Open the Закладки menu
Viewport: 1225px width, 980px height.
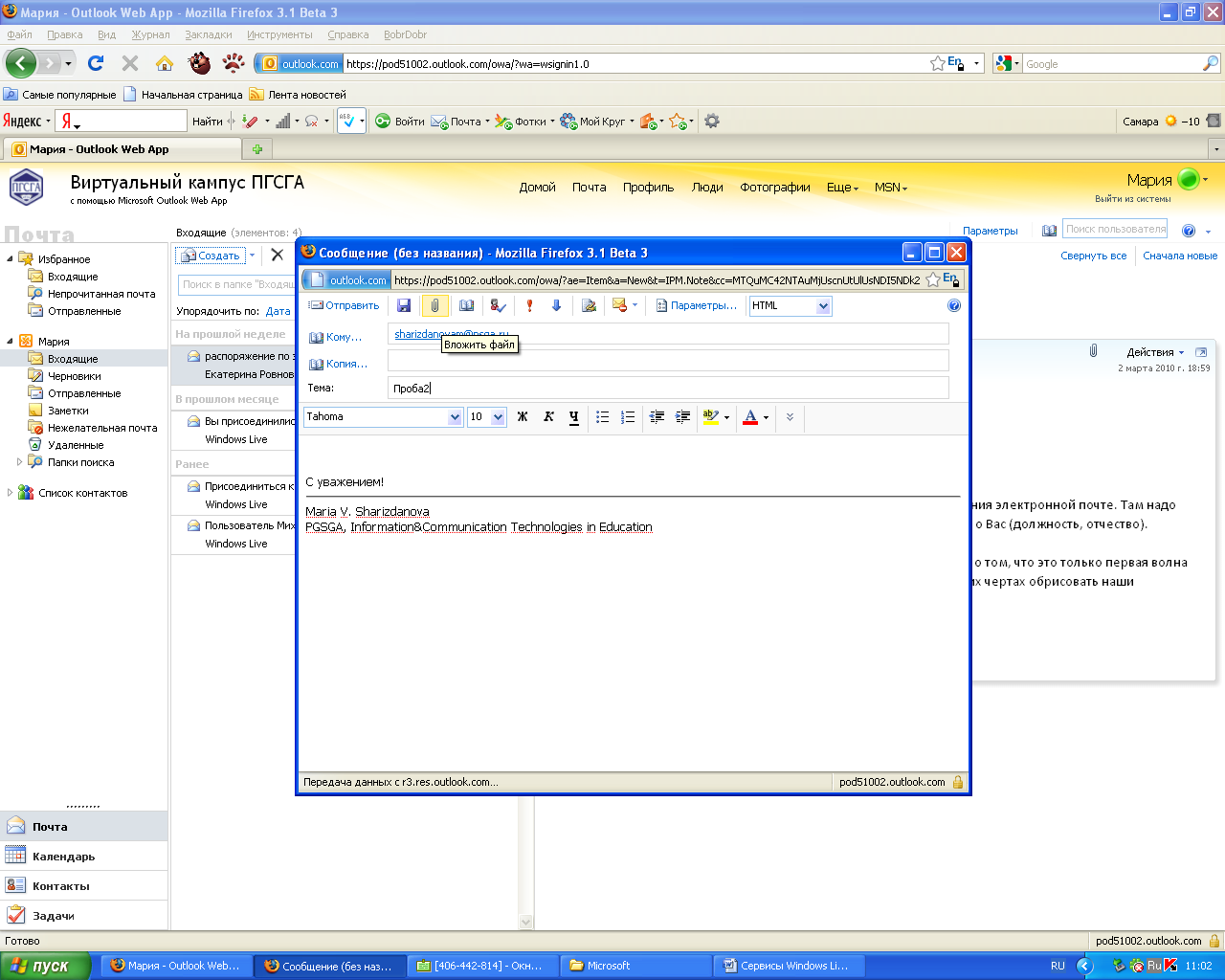[x=209, y=34]
